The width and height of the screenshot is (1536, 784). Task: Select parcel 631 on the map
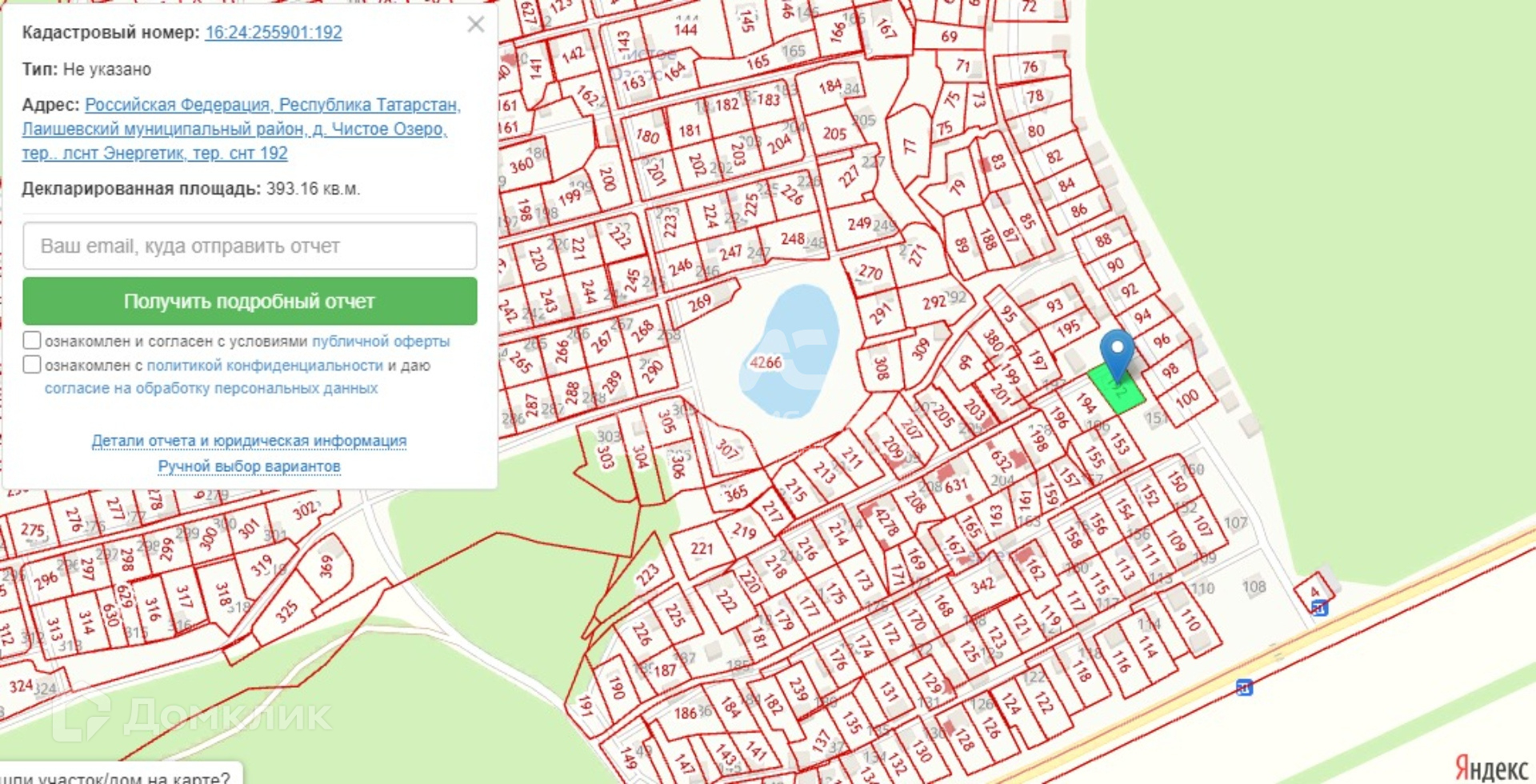pos(956,486)
